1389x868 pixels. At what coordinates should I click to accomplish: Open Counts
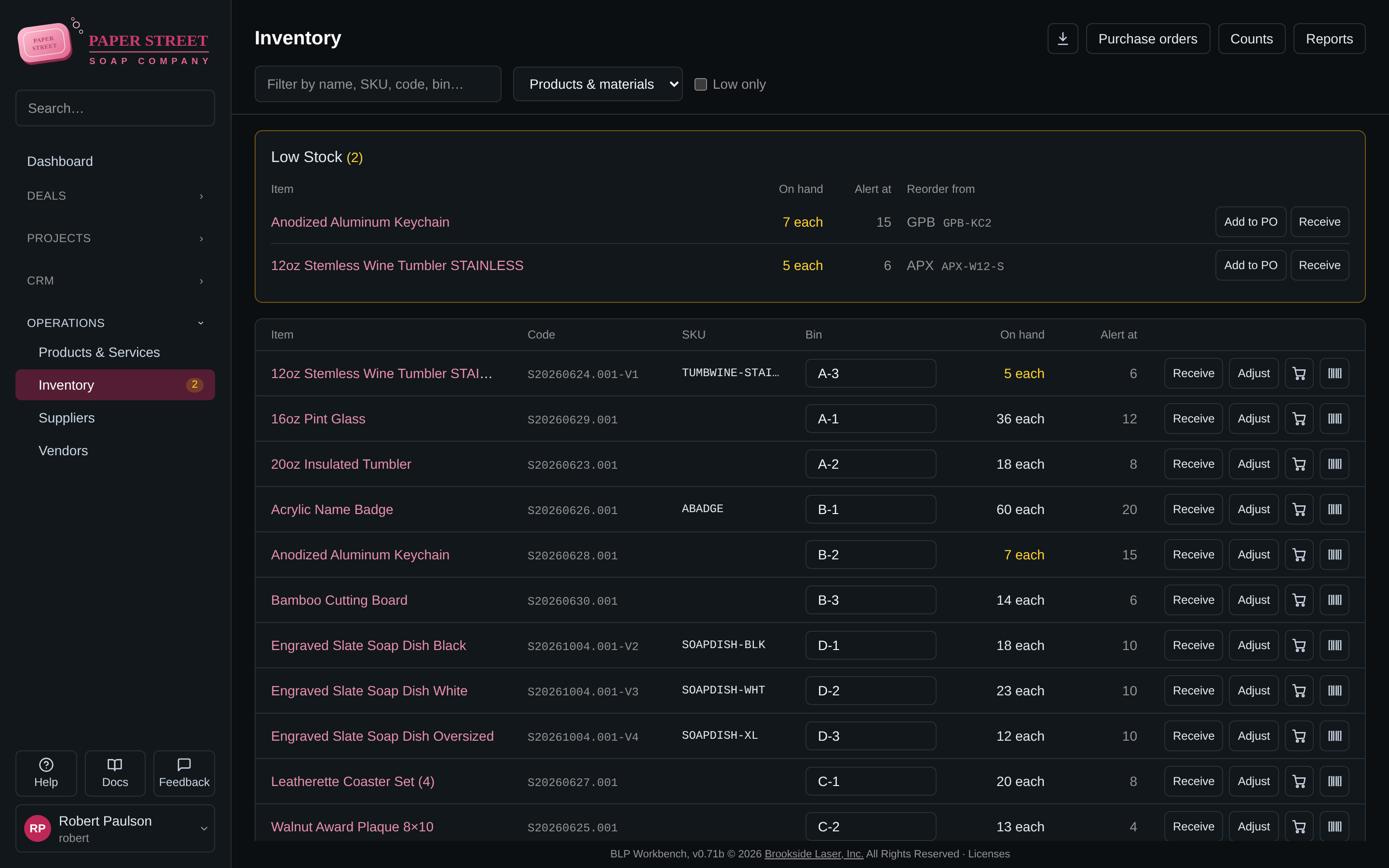pyautogui.click(x=1251, y=39)
